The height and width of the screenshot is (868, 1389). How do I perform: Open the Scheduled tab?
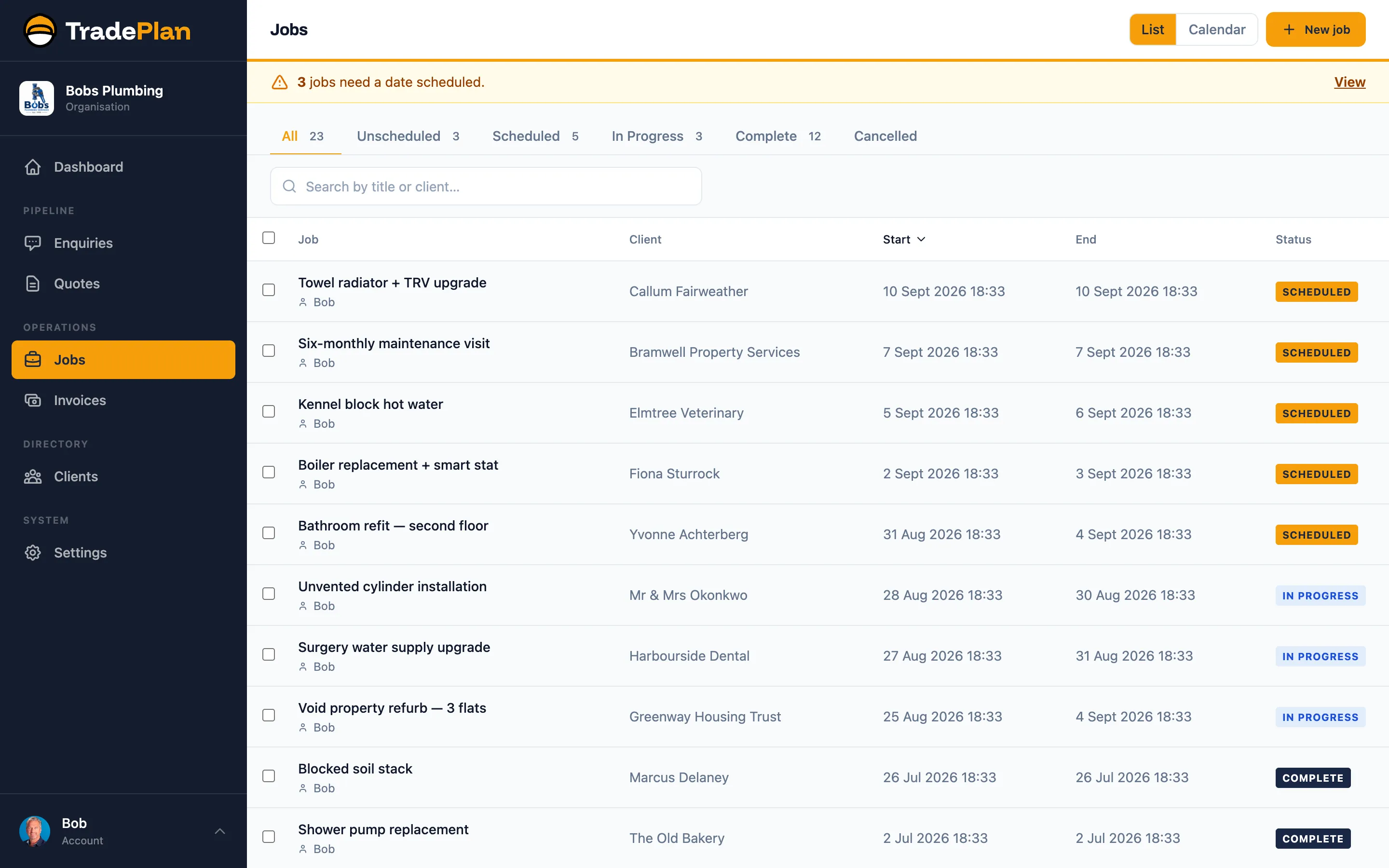tap(535, 136)
